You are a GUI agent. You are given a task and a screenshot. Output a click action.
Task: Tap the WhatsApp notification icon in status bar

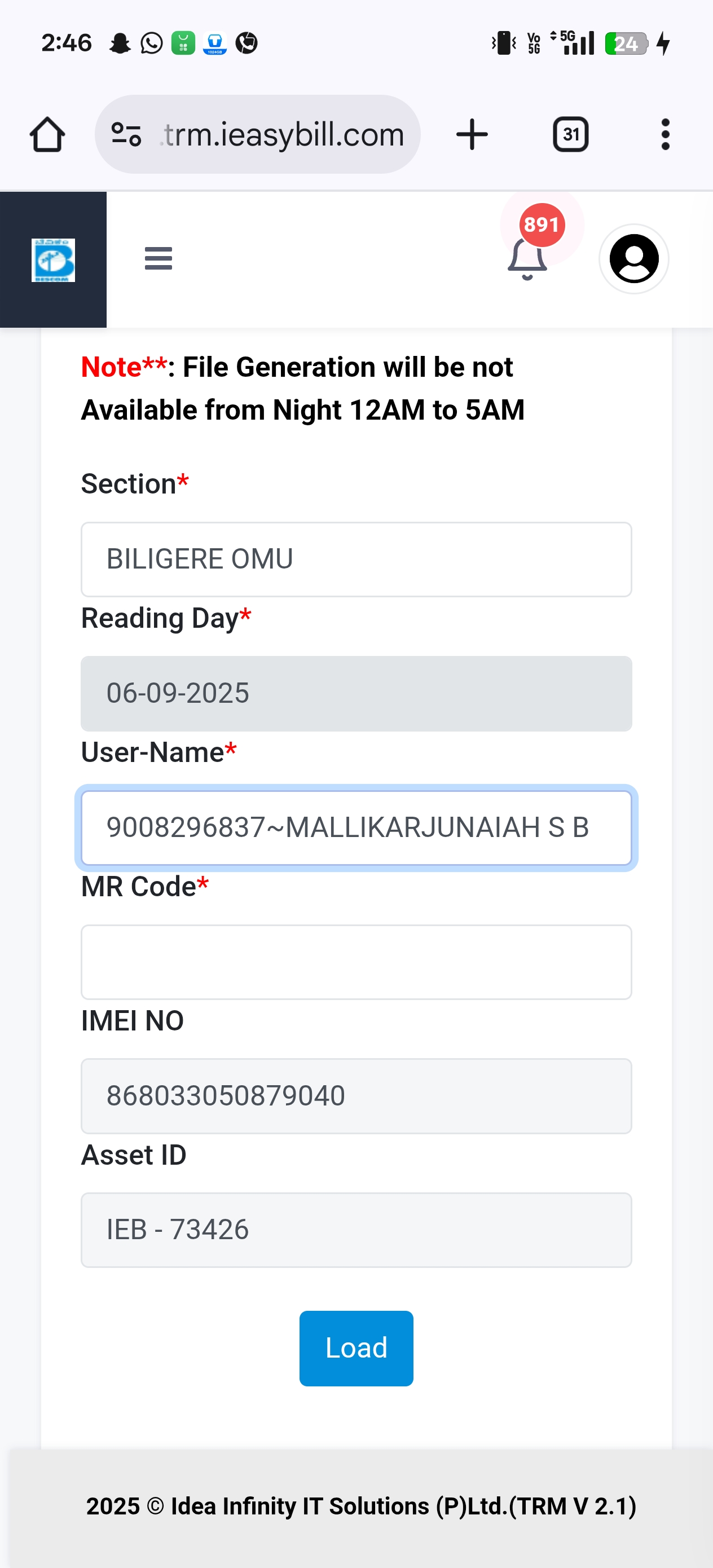(x=152, y=43)
